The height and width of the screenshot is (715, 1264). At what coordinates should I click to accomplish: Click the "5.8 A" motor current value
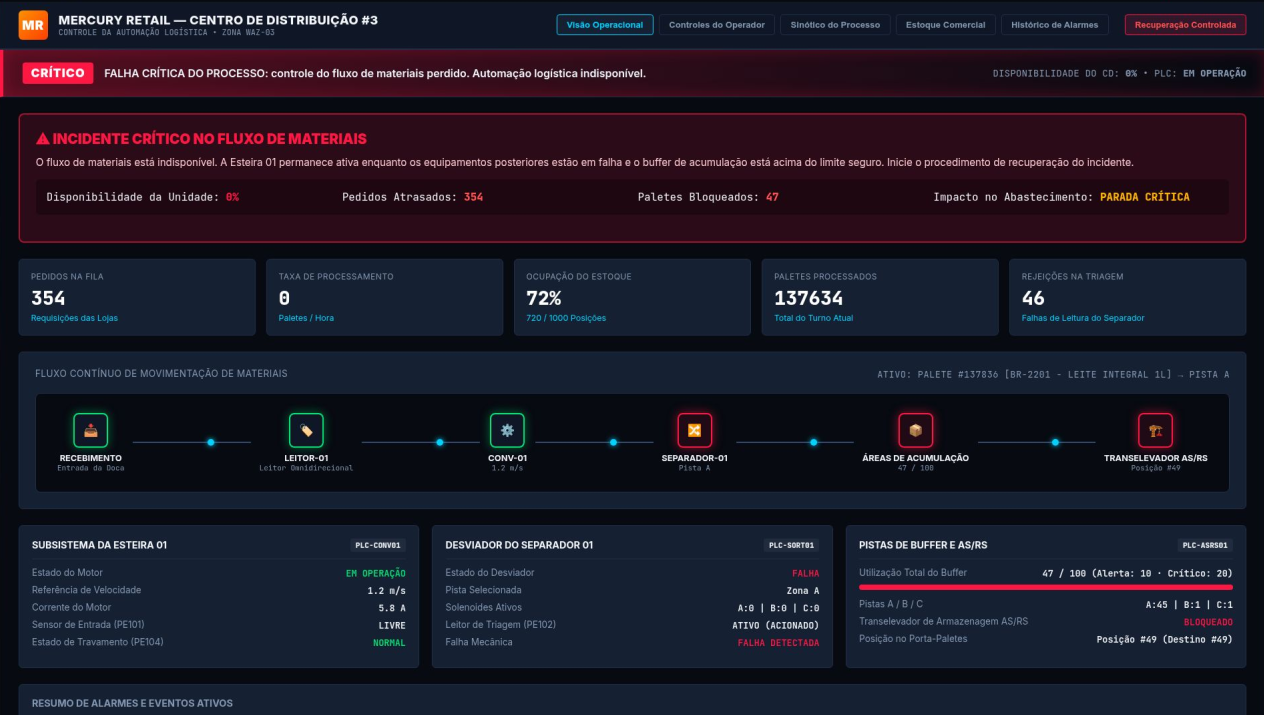point(392,608)
